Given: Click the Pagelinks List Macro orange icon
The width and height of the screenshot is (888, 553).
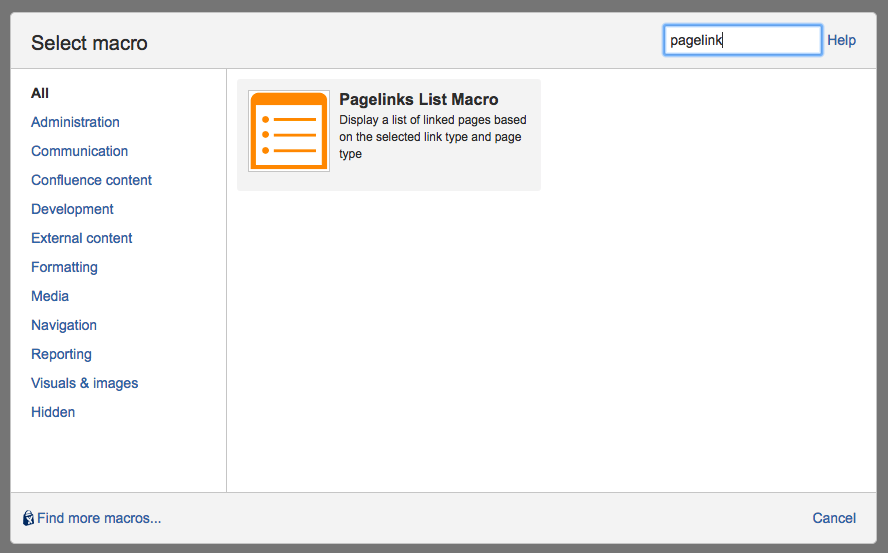Looking at the screenshot, I should [289, 131].
